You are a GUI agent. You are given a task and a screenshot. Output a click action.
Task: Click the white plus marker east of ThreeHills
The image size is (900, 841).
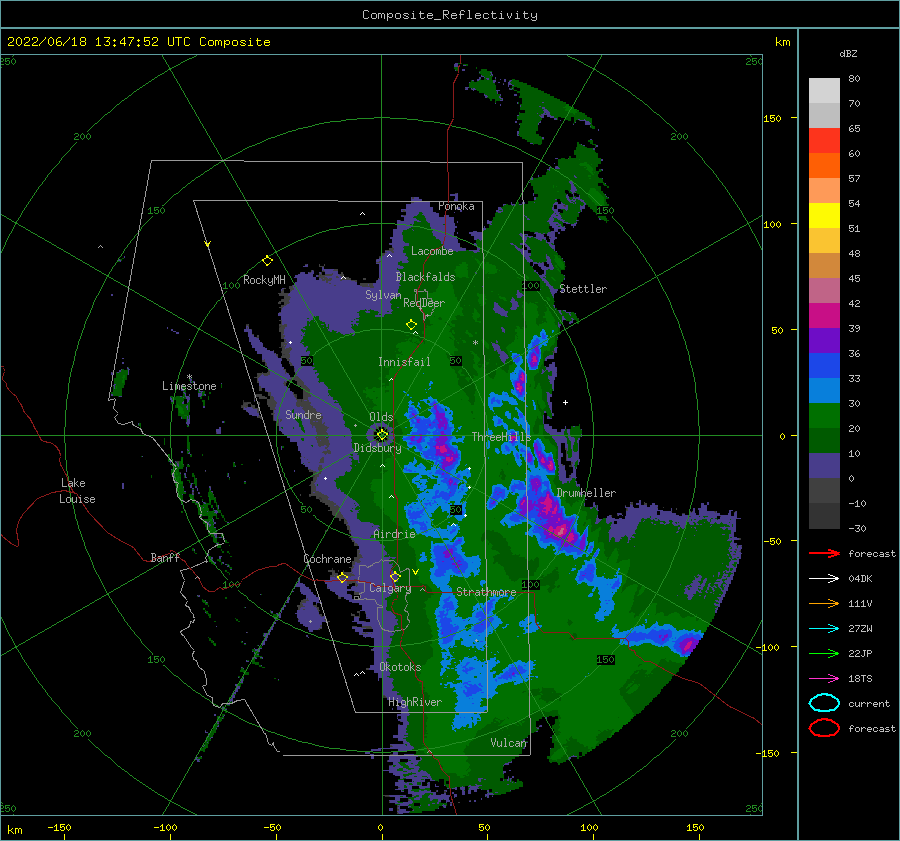point(565,402)
